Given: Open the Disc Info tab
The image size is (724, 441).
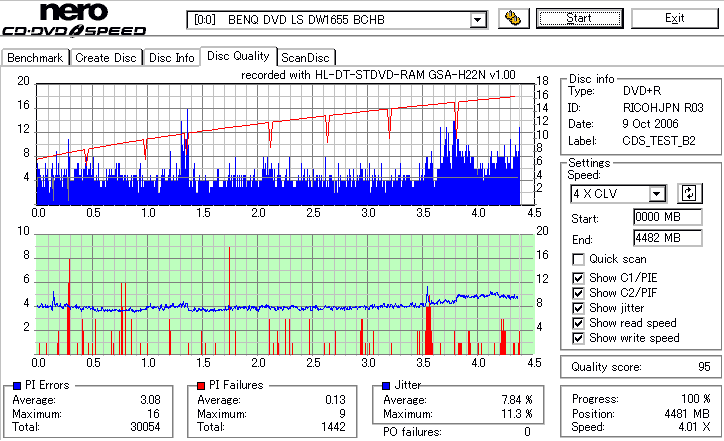Looking at the screenshot, I should tap(172, 58).
